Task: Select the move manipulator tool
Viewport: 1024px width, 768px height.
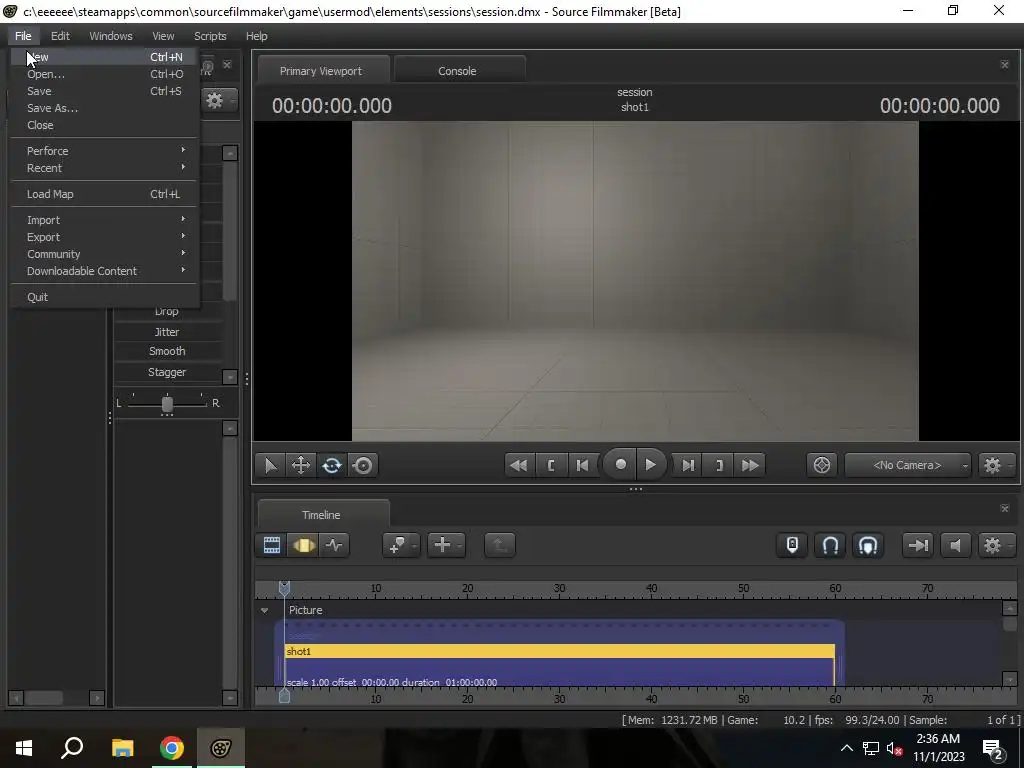Action: (x=300, y=466)
